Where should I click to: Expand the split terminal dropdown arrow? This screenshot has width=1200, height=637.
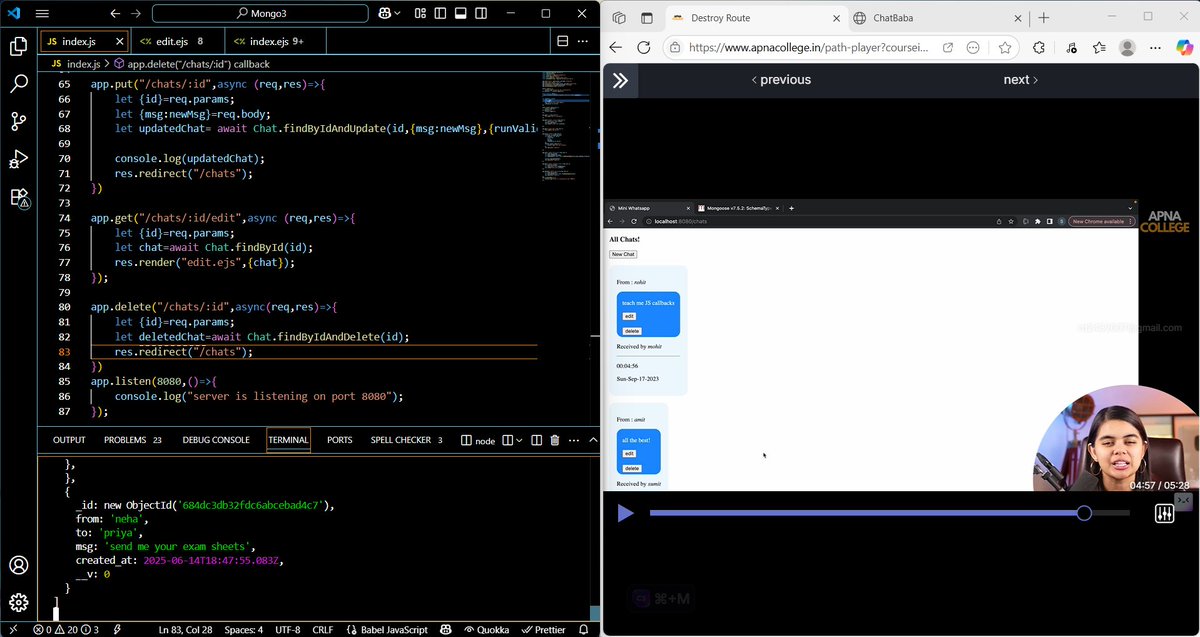pyautogui.click(x=520, y=440)
